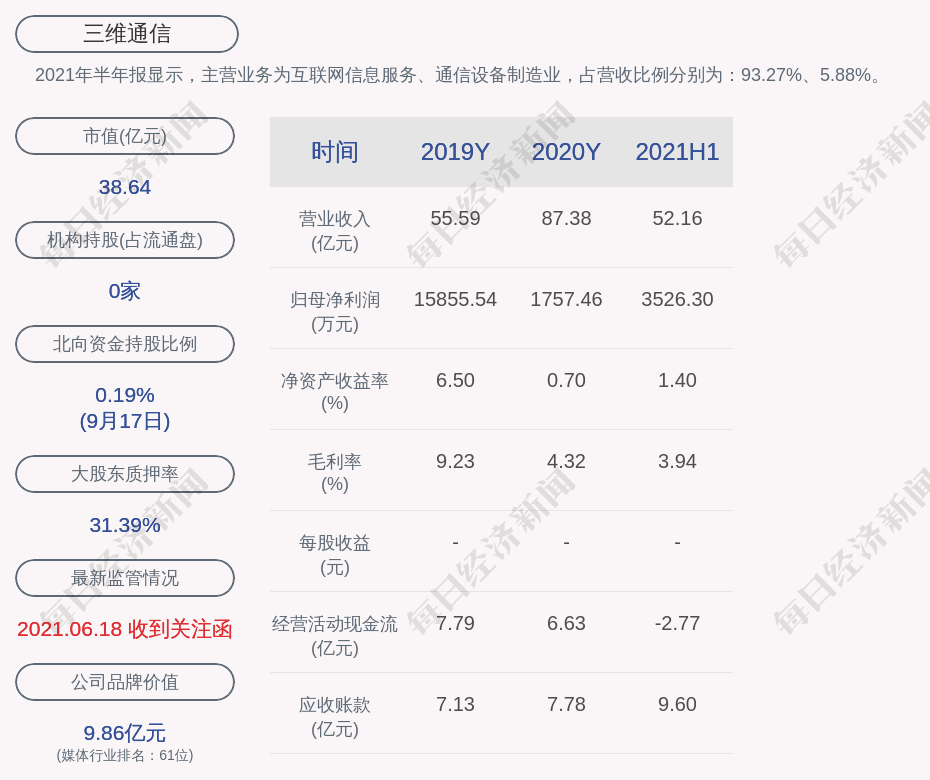Screen dimensions: 930x780
Task: Select the 北向资金持股比例 label pill
Action: coord(125,343)
